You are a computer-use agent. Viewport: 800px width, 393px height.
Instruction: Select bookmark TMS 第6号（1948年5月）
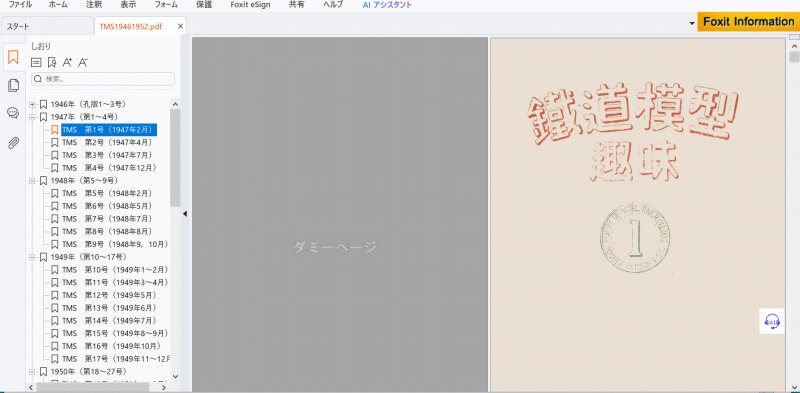click(107, 206)
